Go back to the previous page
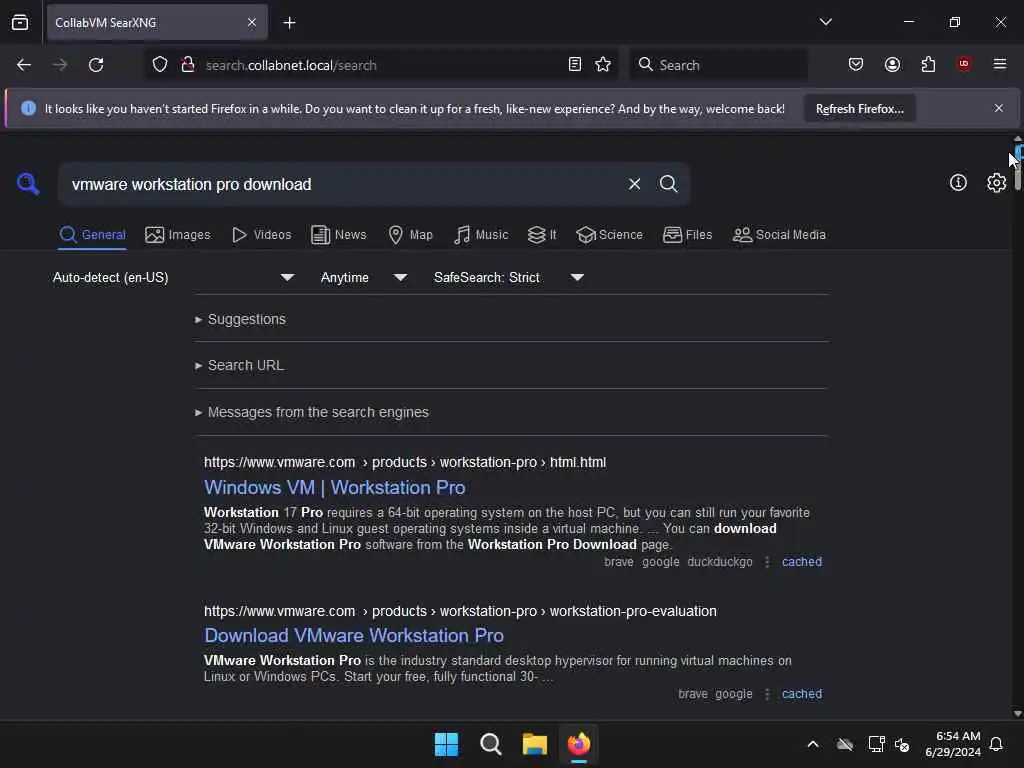Screen dimensions: 1024x768 pos(24,65)
